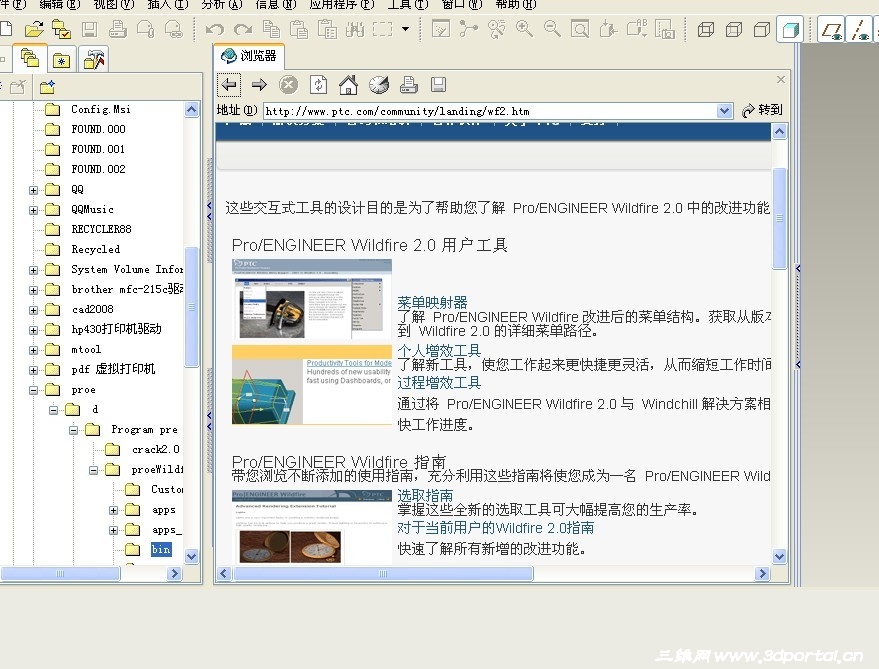Click the 转到 go button
879x669 pixels.
coord(762,110)
